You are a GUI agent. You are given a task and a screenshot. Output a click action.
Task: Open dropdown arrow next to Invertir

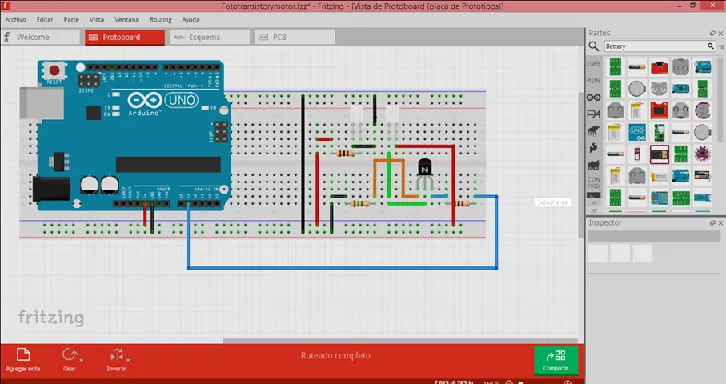click(x=128, y=359)
